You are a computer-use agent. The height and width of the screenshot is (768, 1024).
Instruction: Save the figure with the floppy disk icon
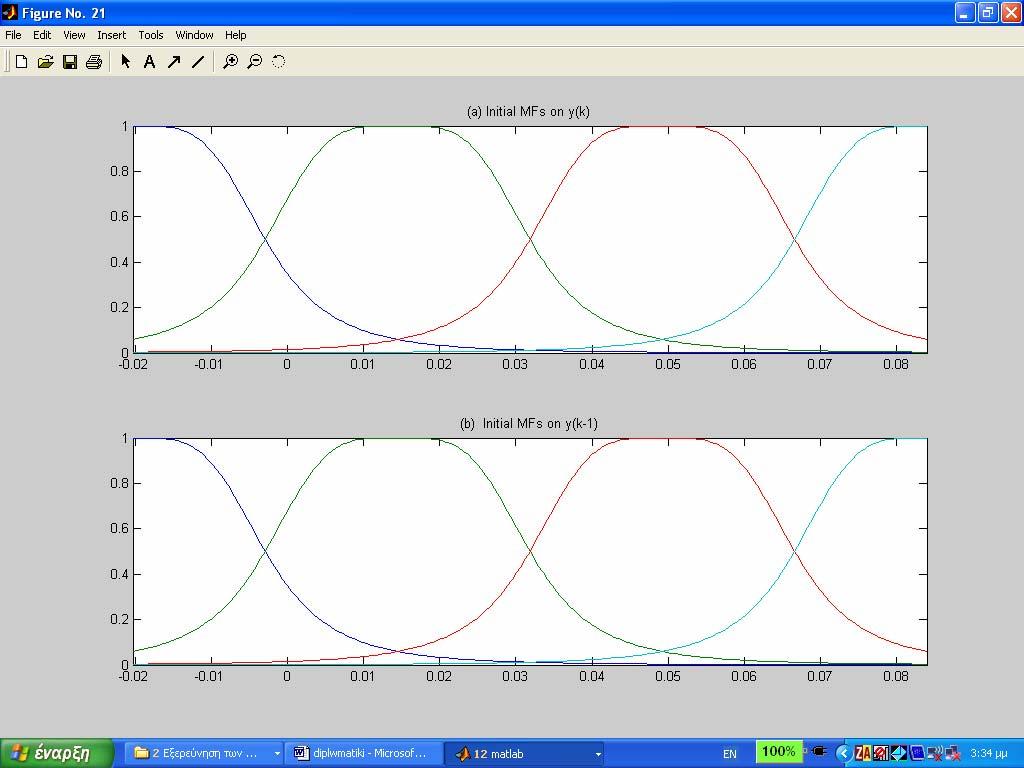click(70, 61)
